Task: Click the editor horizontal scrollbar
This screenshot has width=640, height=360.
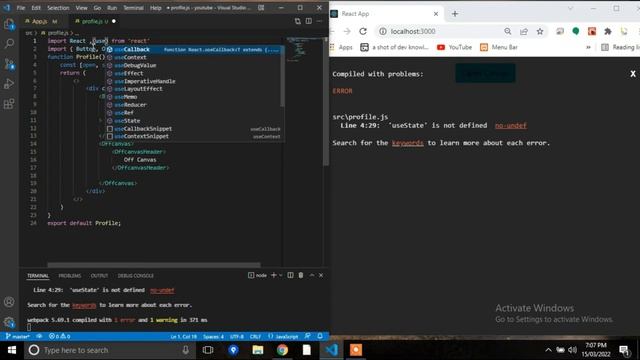Action: click(154, 265)
